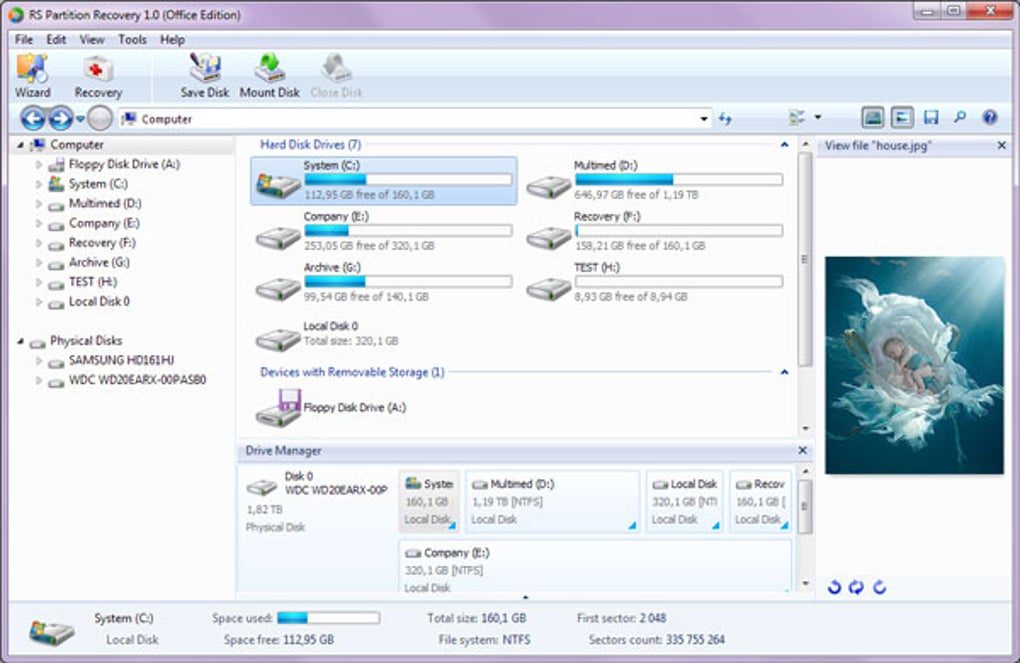Select the Mount Disk tool

269,75
